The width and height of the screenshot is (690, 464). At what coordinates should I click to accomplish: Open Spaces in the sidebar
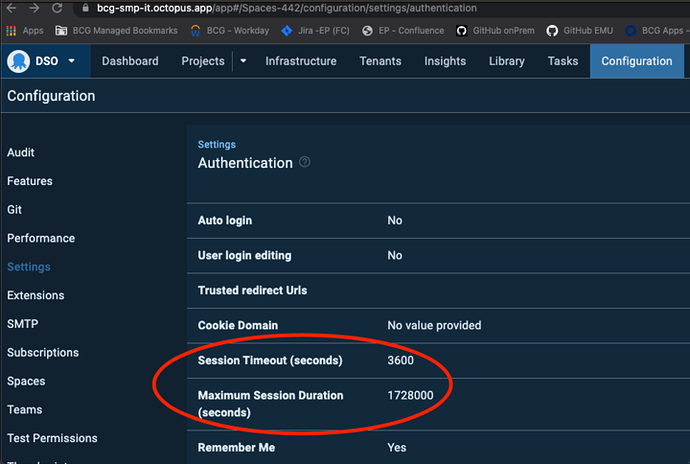[26, 381]
